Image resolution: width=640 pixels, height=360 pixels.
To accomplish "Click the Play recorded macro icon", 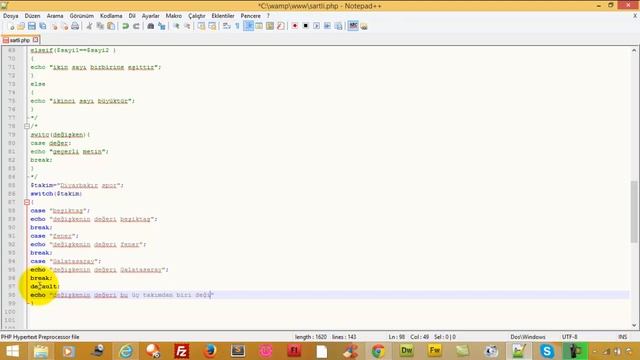I will point(317,26).
